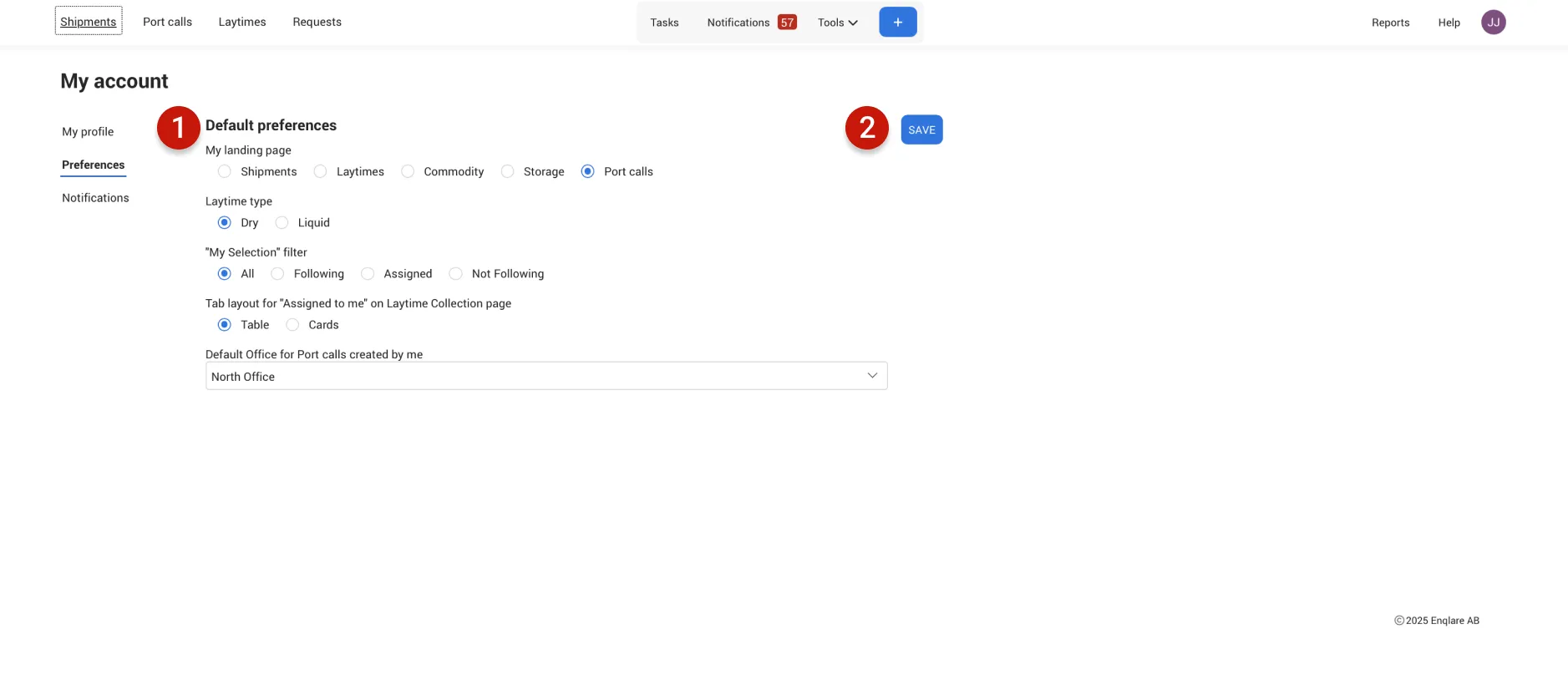The image size is (1568, 680).
Task: Select Port calls landing page radio
Action: tap(588, 171)
